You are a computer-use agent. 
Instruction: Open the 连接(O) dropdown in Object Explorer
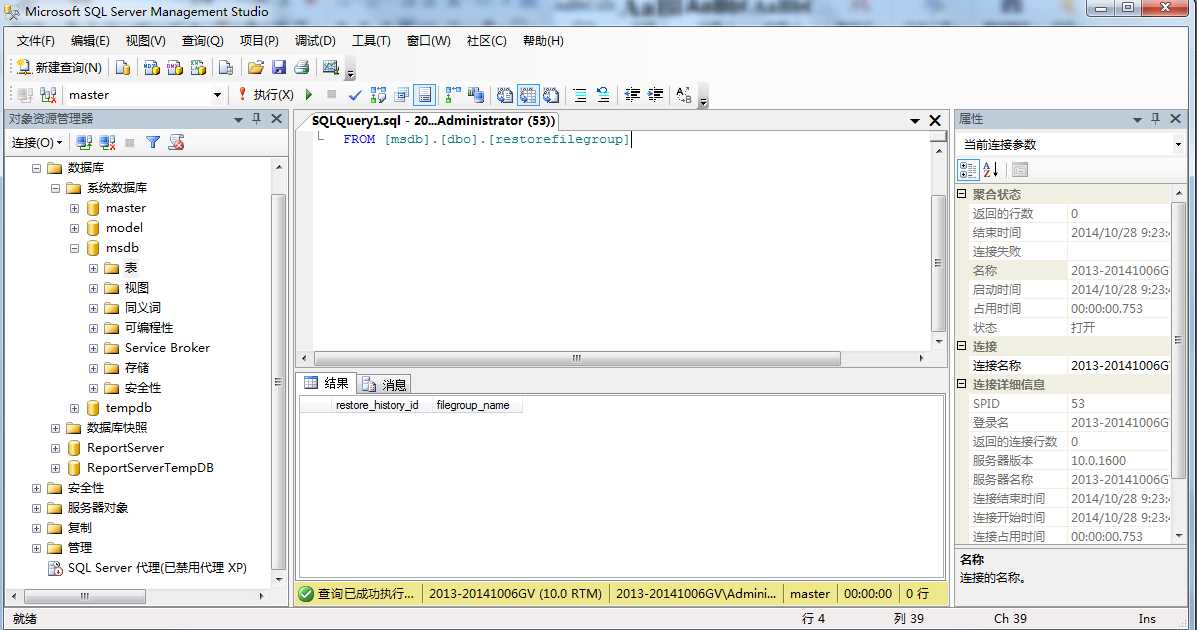[x=37, y=143]
